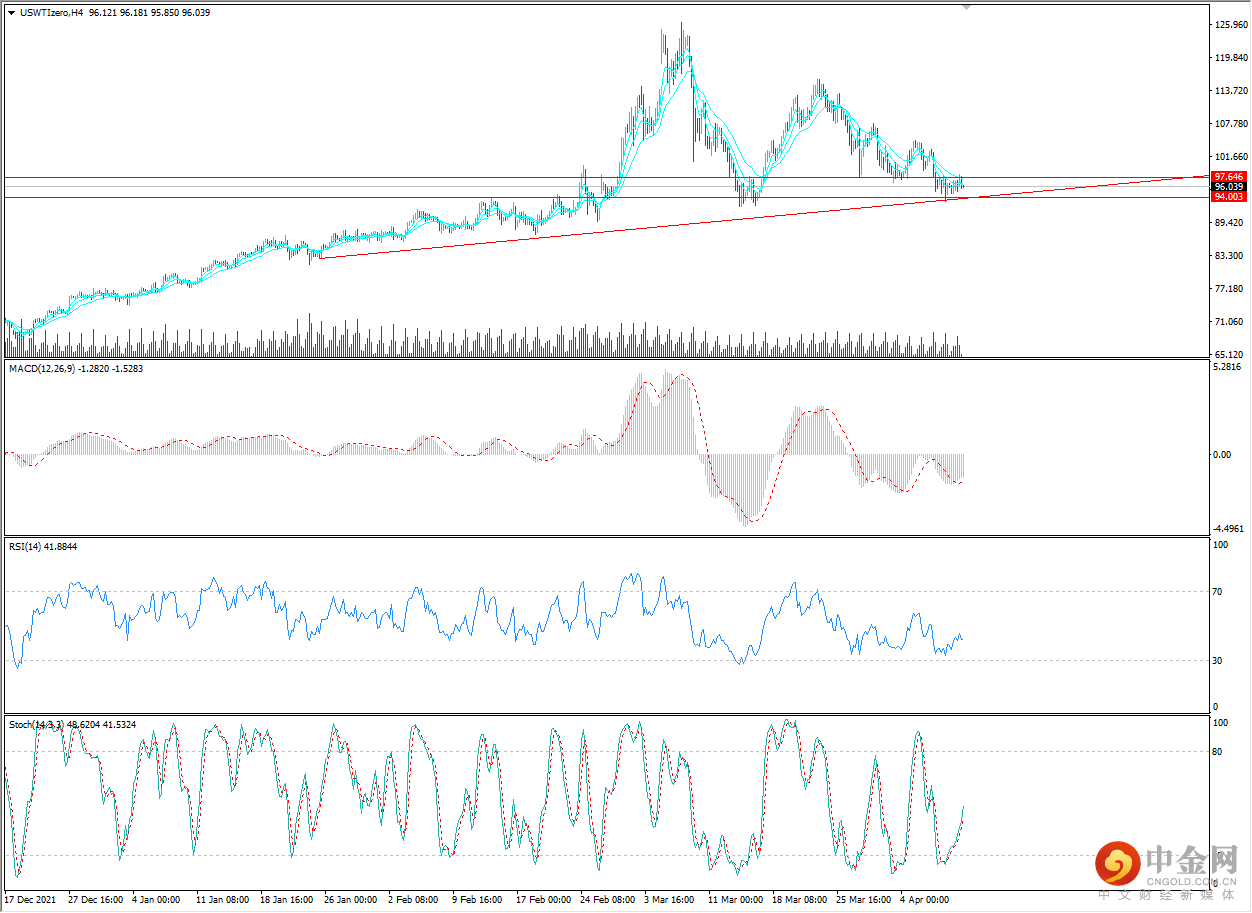1252x913 pixels.
Task: Click the black 96.039 current price label
Action: point(1227,187)
